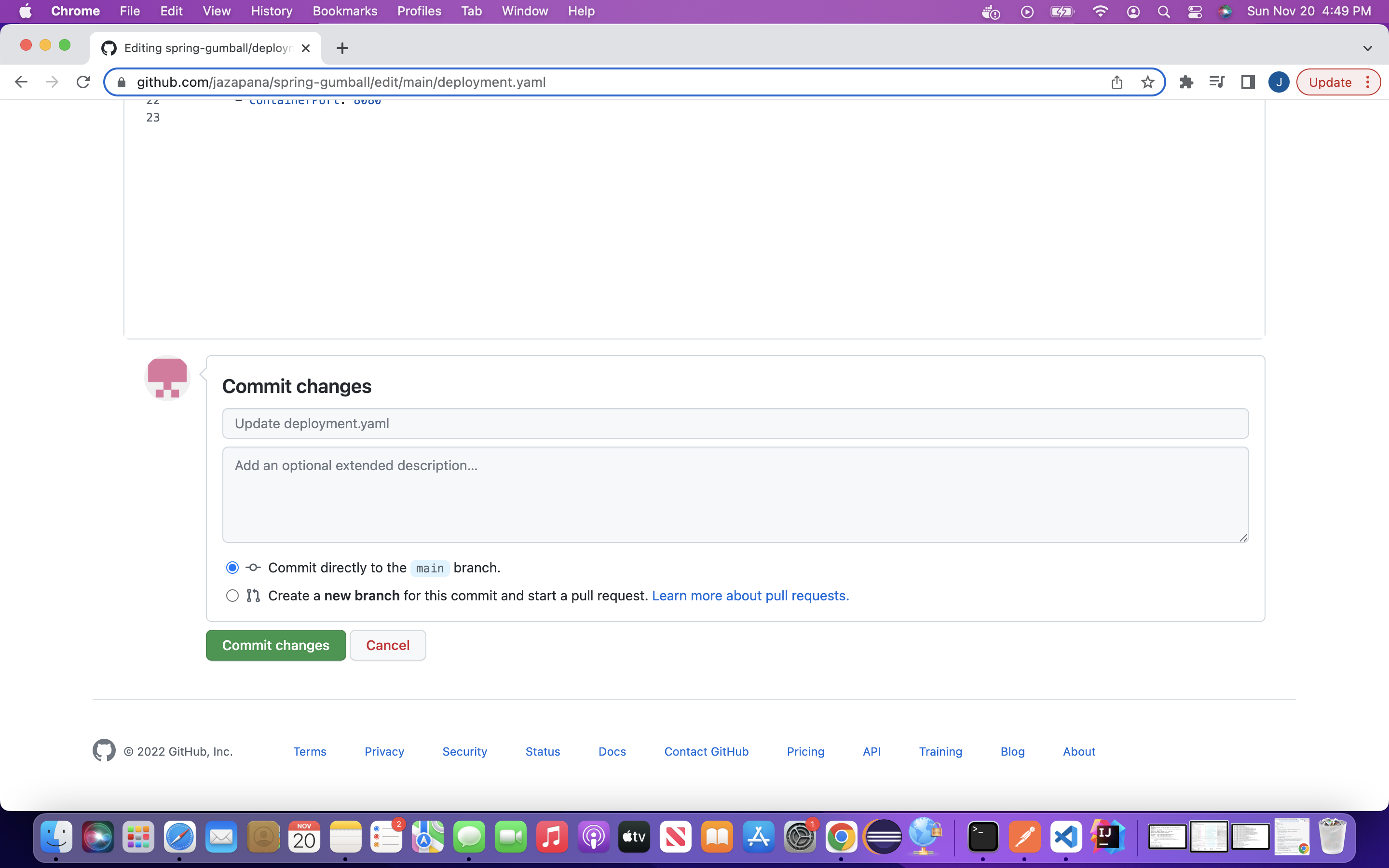Click the optional extended description box
This screenshot has width=1389, height=868.
tap(735, 494)
